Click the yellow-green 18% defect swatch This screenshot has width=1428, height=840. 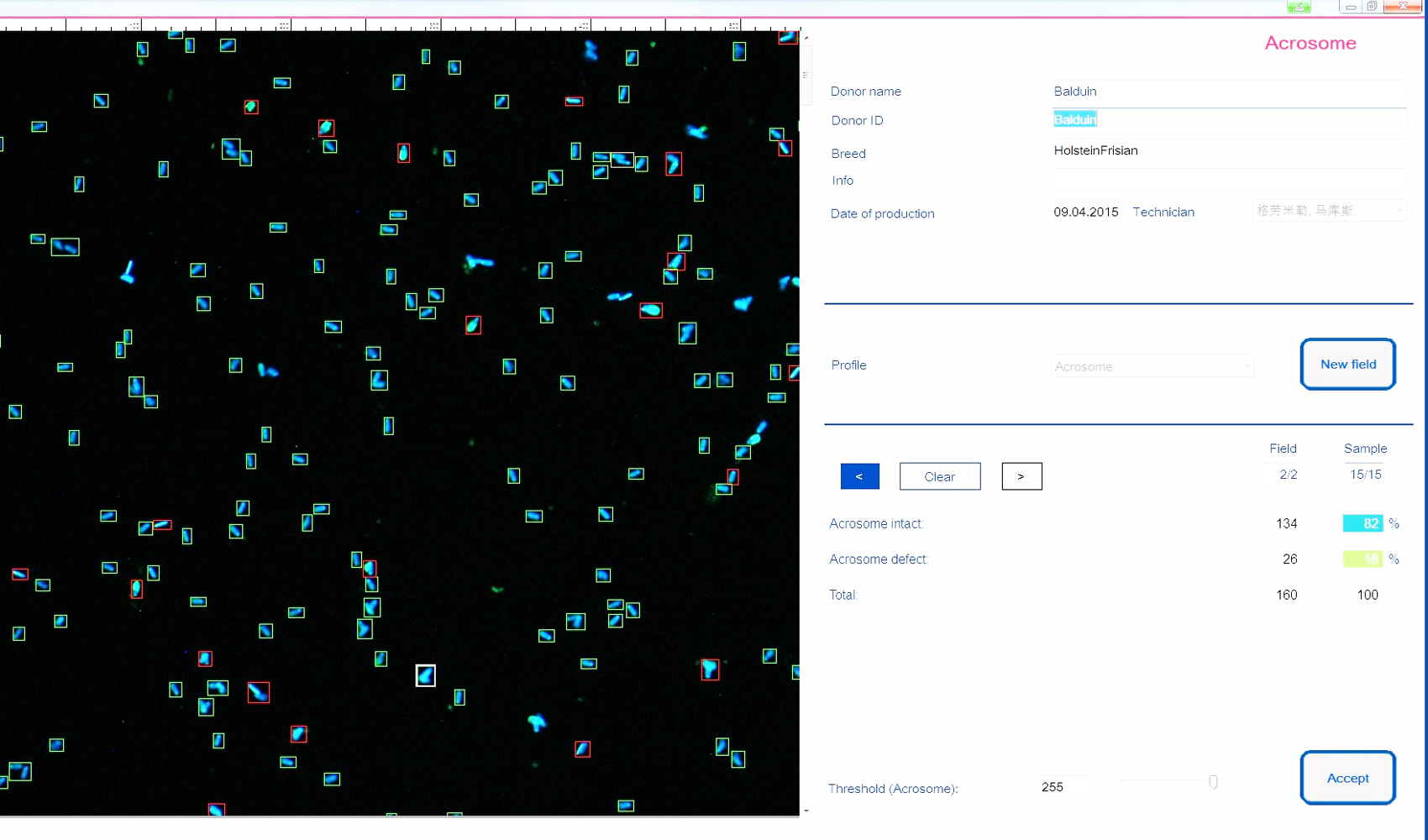coord(1362,559)
